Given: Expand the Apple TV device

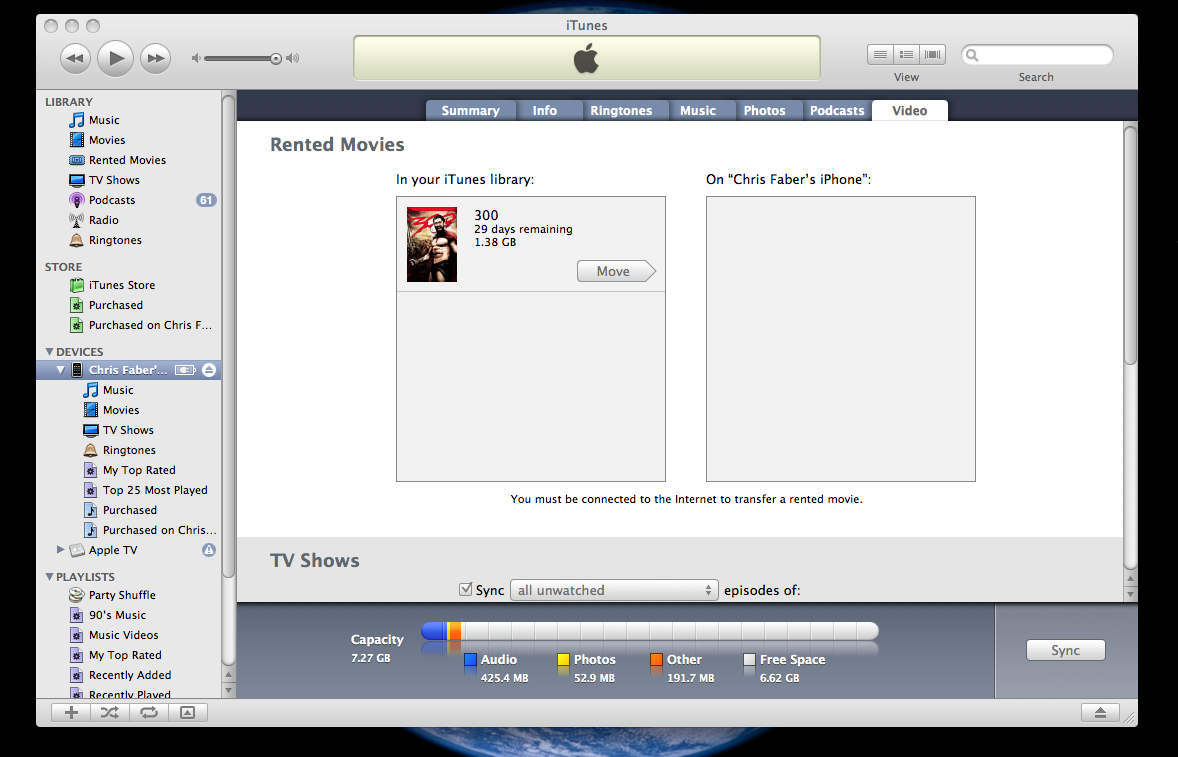Looking at the screenshot, I should (60, 550).
